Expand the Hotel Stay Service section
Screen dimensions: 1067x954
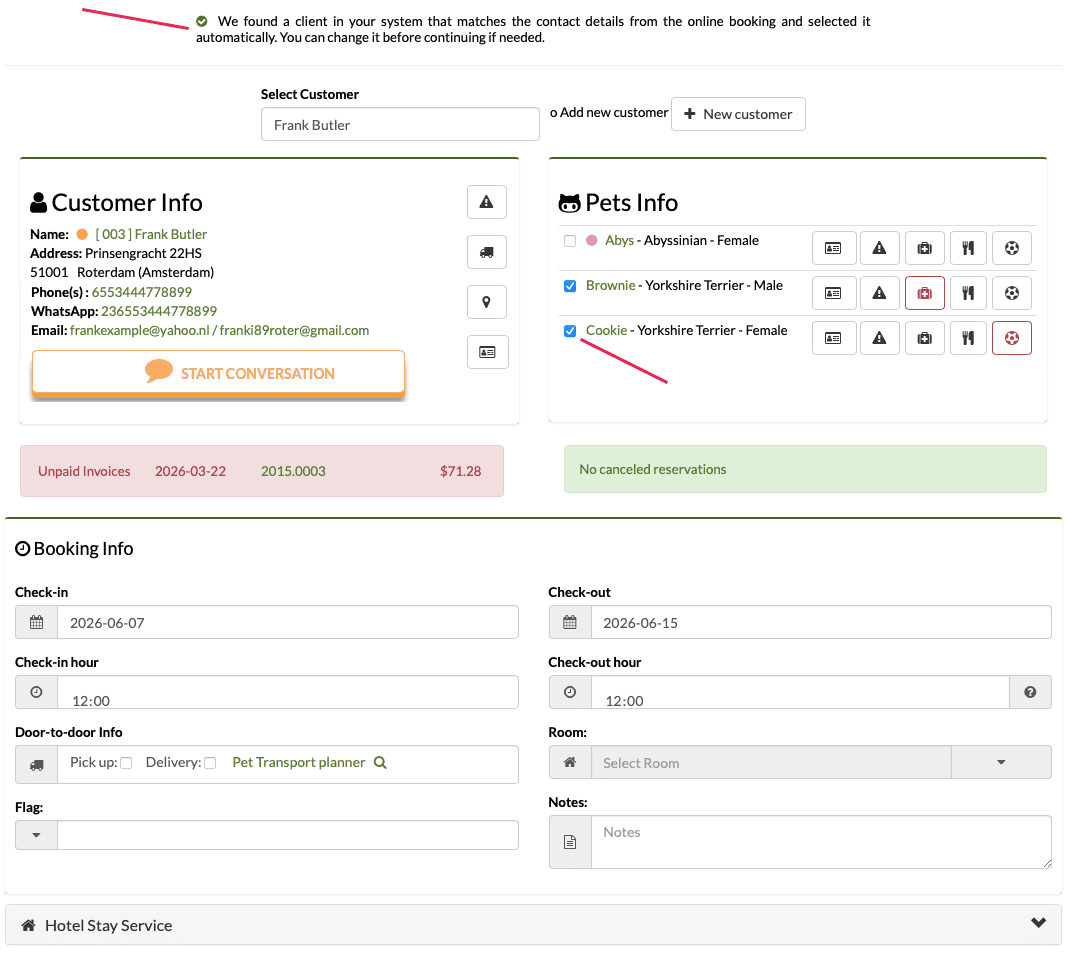click(x=534, y=925)
